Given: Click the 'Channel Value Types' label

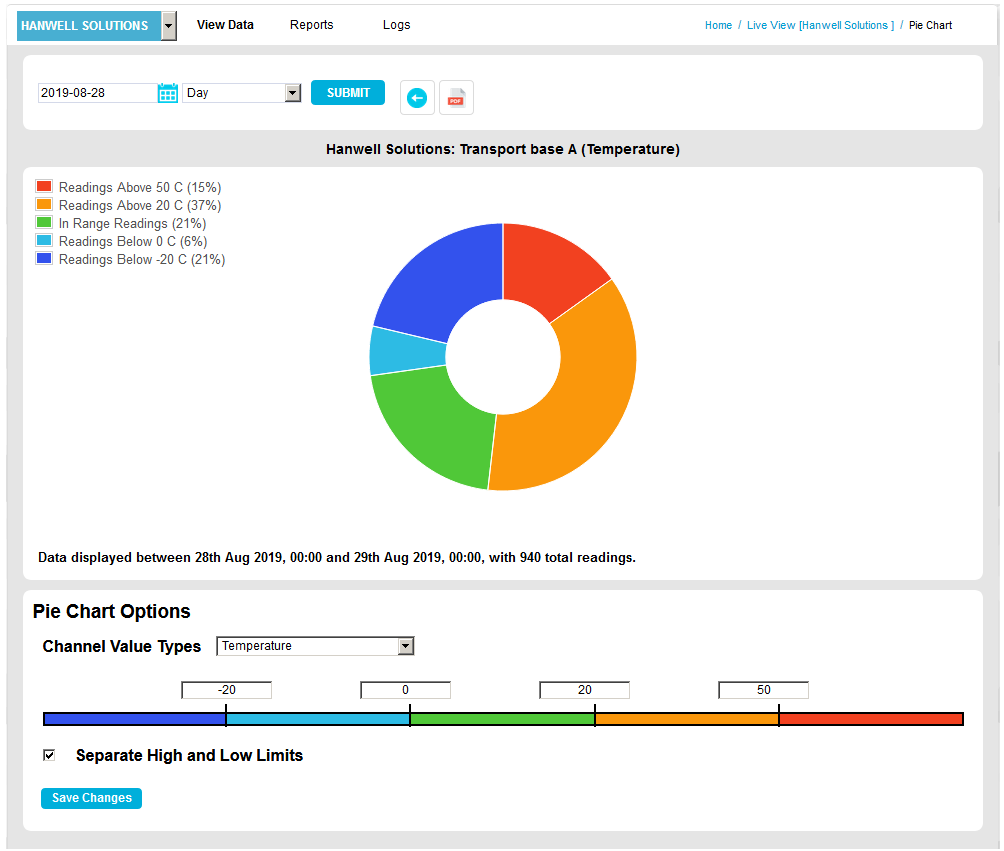Looking at the screenshot, I should point(122,646).
